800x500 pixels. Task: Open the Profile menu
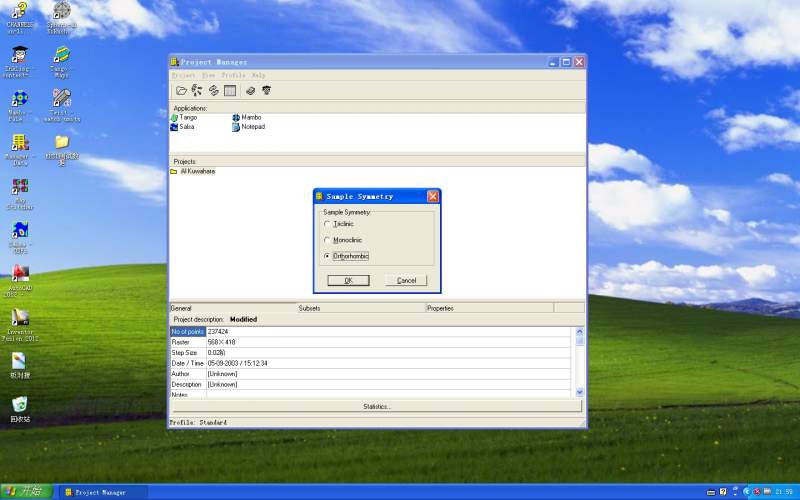click(x=233, y=75)
